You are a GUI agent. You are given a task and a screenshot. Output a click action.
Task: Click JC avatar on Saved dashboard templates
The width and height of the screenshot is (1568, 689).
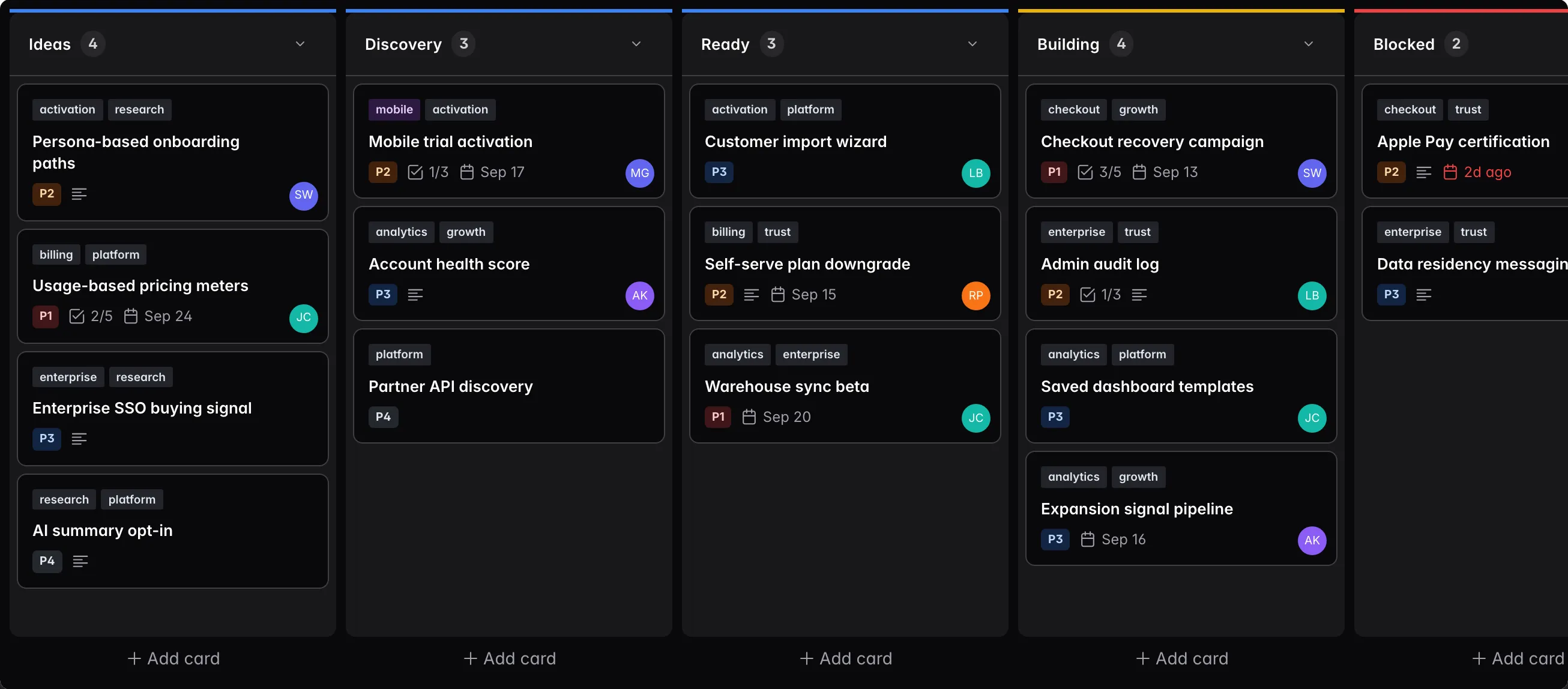(1312, 418)
